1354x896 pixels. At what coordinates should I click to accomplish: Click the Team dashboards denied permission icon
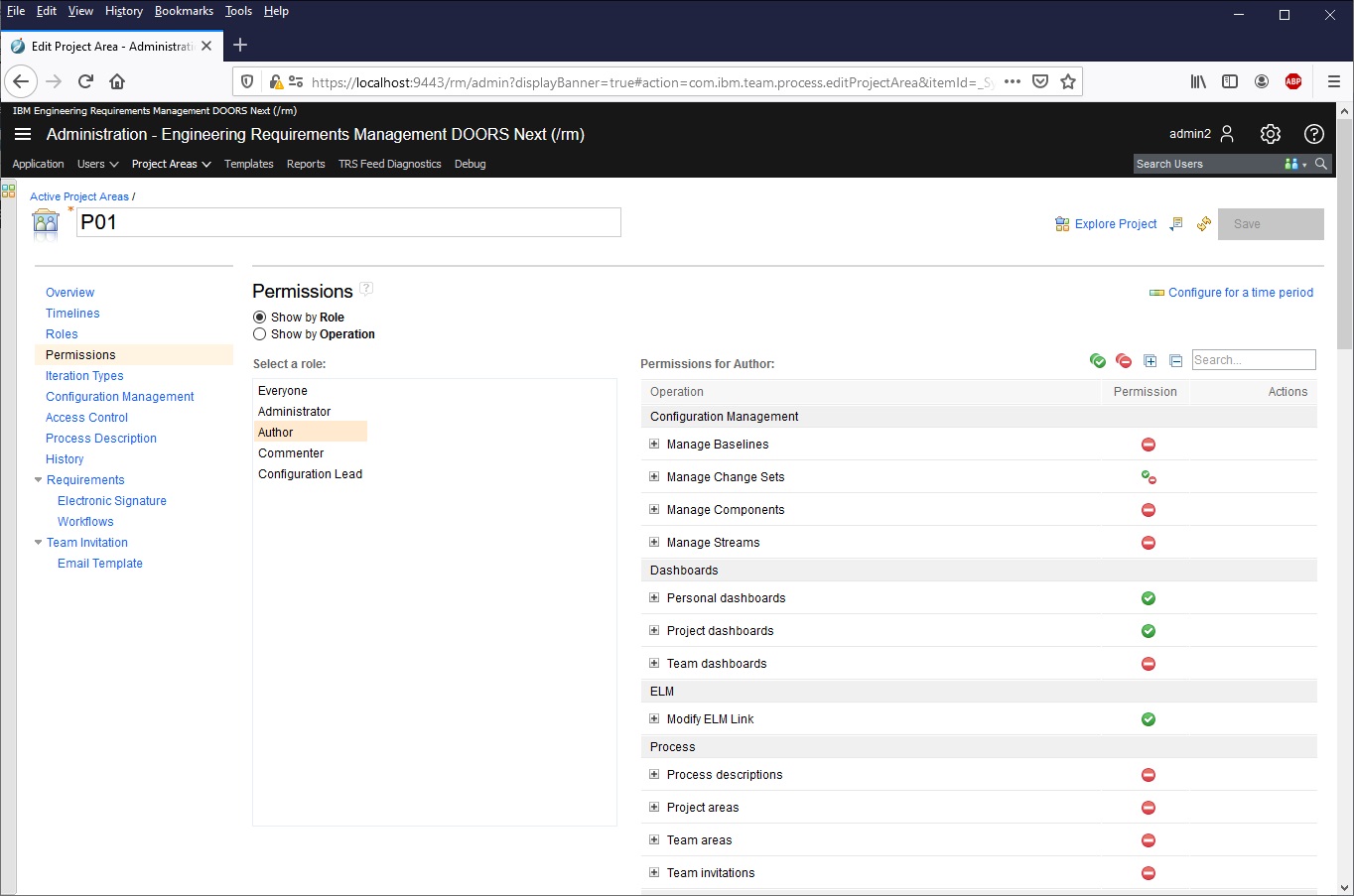coord(1149,664)
